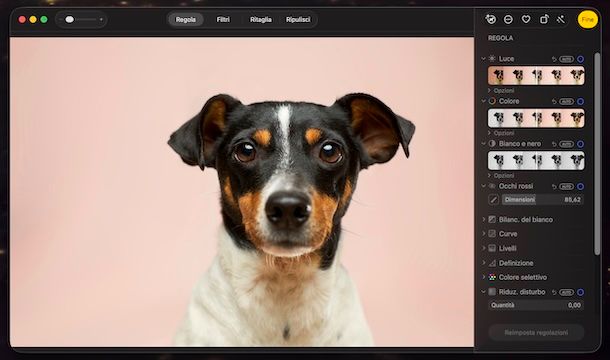
Task: Undo the Luce adjustment with its reset arrow
Action: [554, 59]
